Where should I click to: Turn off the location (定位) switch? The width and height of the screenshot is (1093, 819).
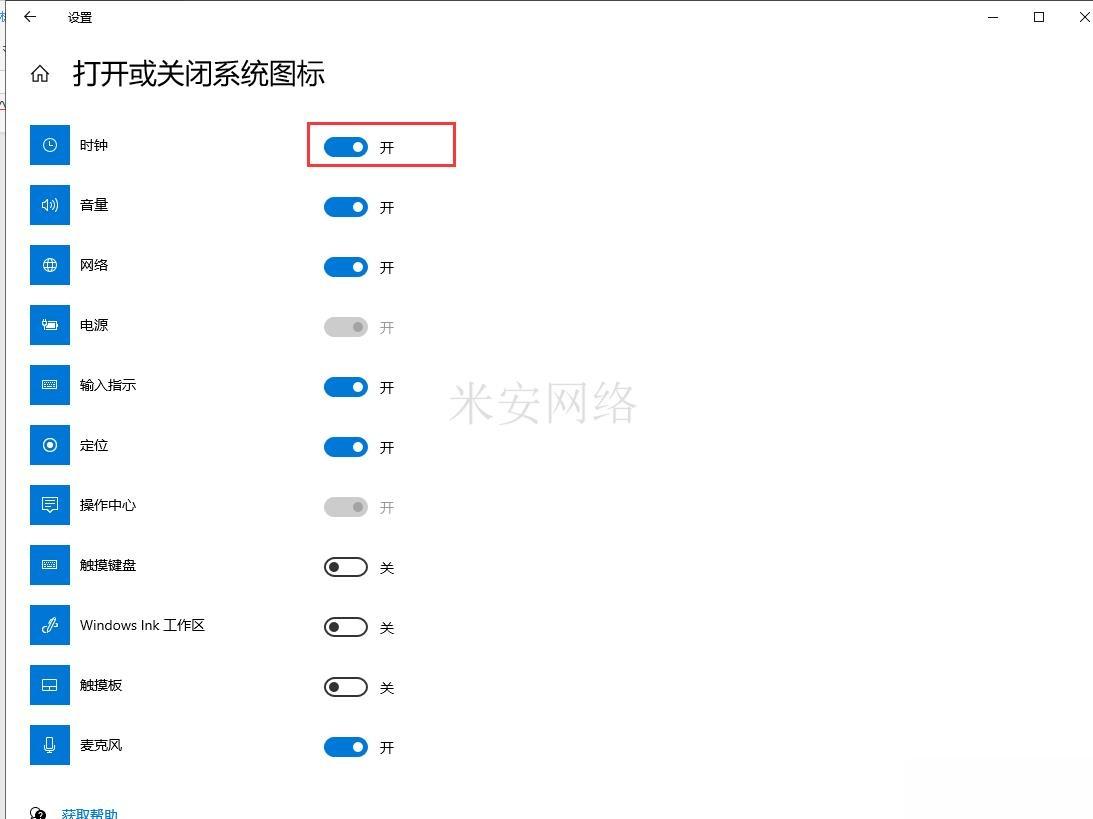click(346, 447)
